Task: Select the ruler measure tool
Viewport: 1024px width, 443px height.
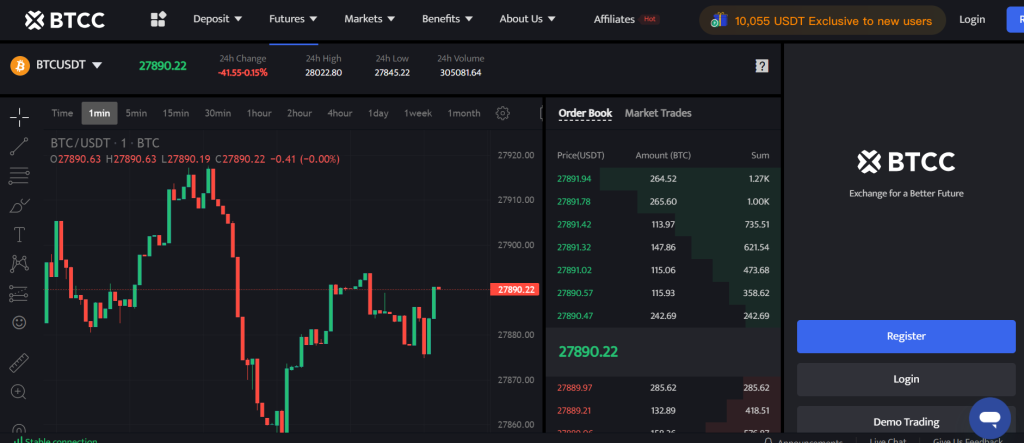Action: pos(20,363)
